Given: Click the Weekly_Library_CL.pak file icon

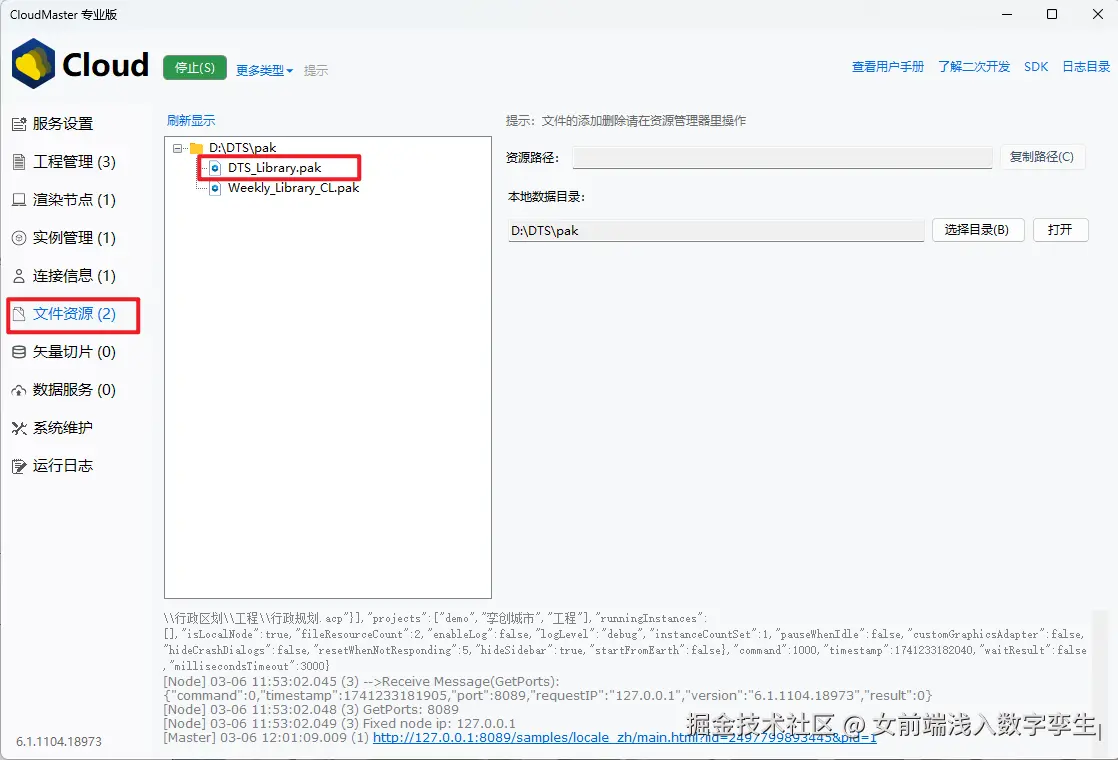Looking at the screenshot, I should (x=215, y=188).
